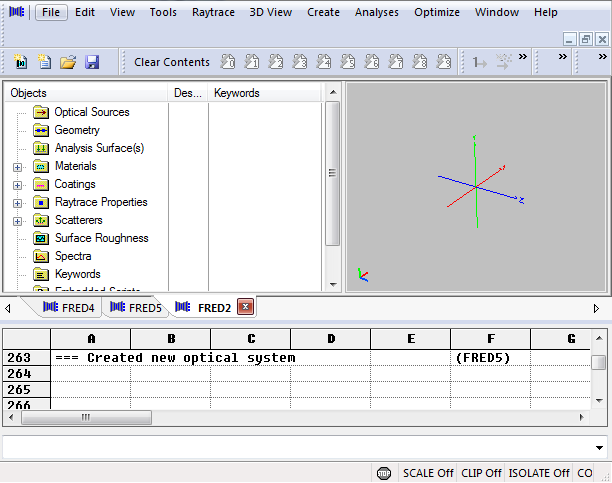Image resolution: width=612 pixels, height=483 pixels.
Task: Expand the Raytrace Properties tree node
Action: (x=17, y=203)
